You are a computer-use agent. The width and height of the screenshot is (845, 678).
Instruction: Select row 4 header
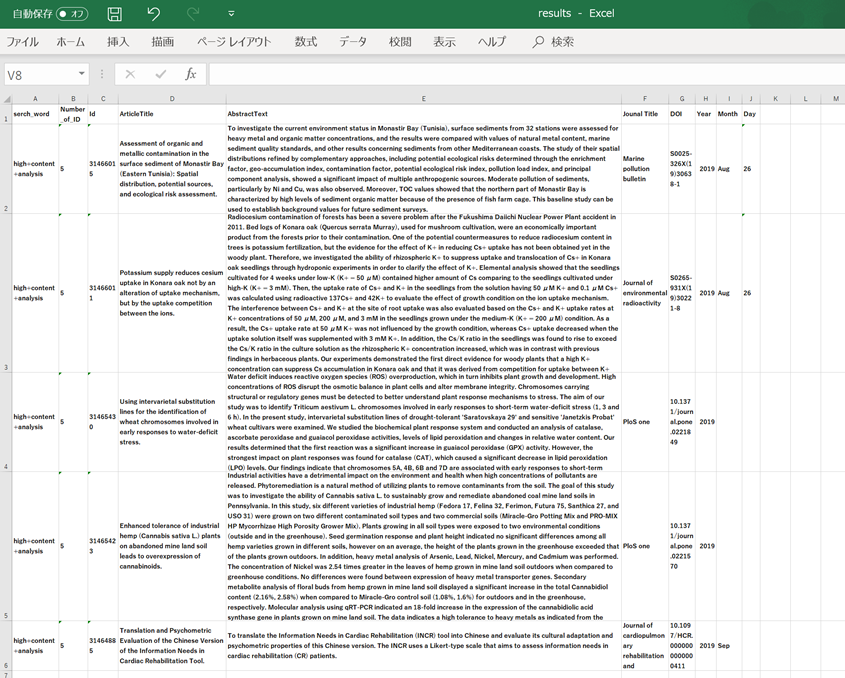point(6,422)
